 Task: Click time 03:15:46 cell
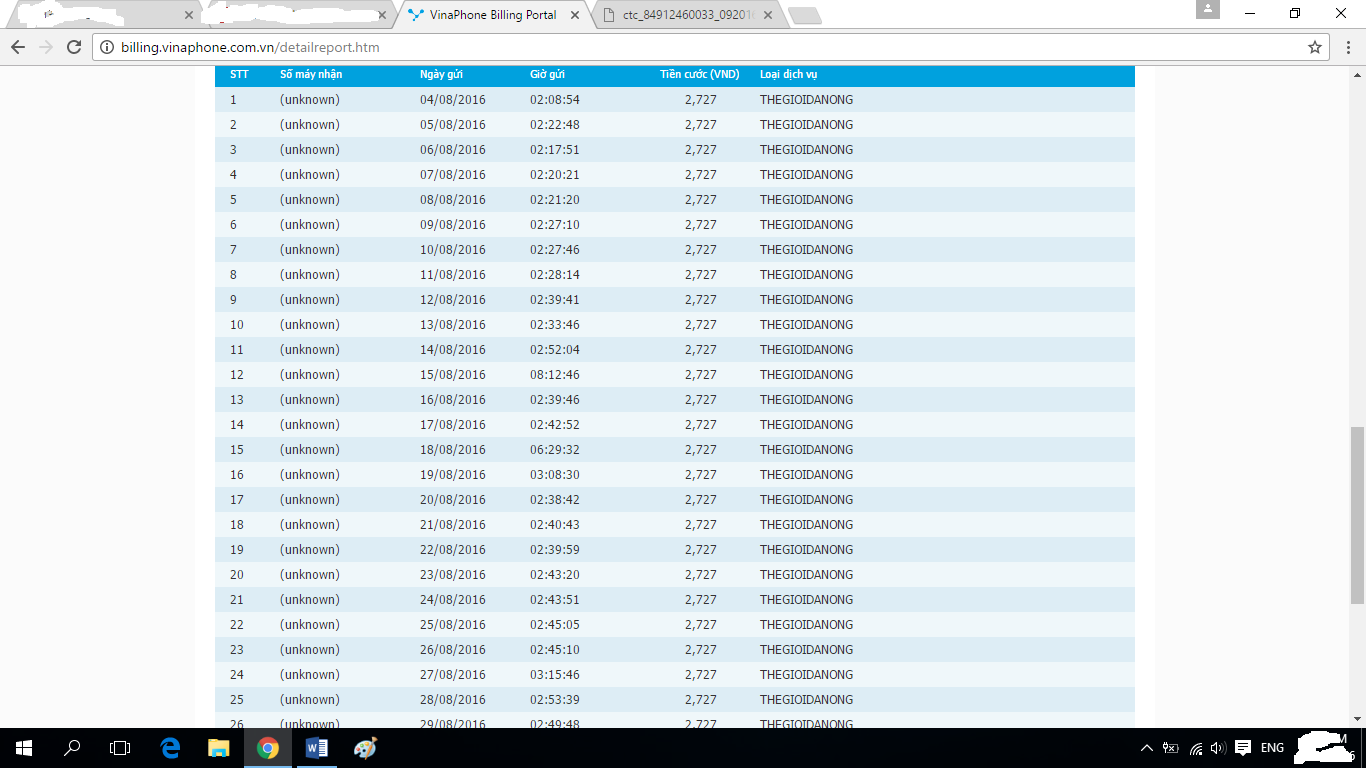(555, 675)
